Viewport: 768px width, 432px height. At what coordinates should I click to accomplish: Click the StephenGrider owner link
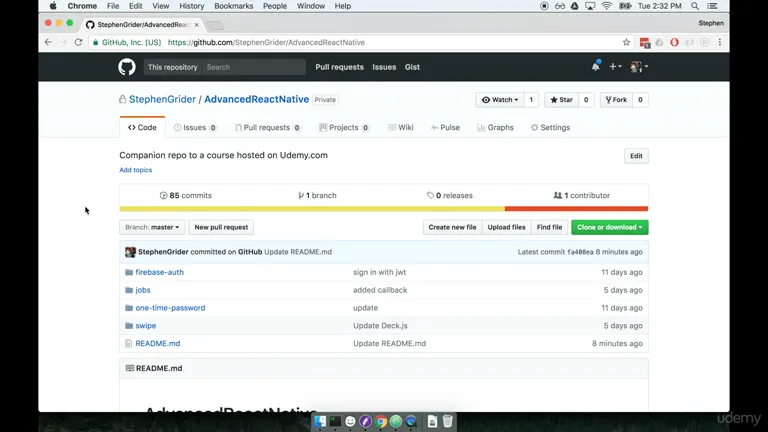coord(162,99)
